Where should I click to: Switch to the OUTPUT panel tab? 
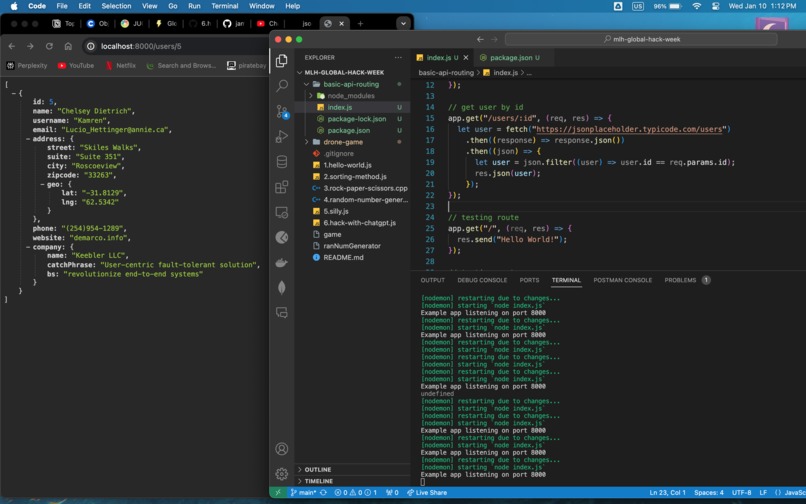pyautogui.click(x=433, y=280)
